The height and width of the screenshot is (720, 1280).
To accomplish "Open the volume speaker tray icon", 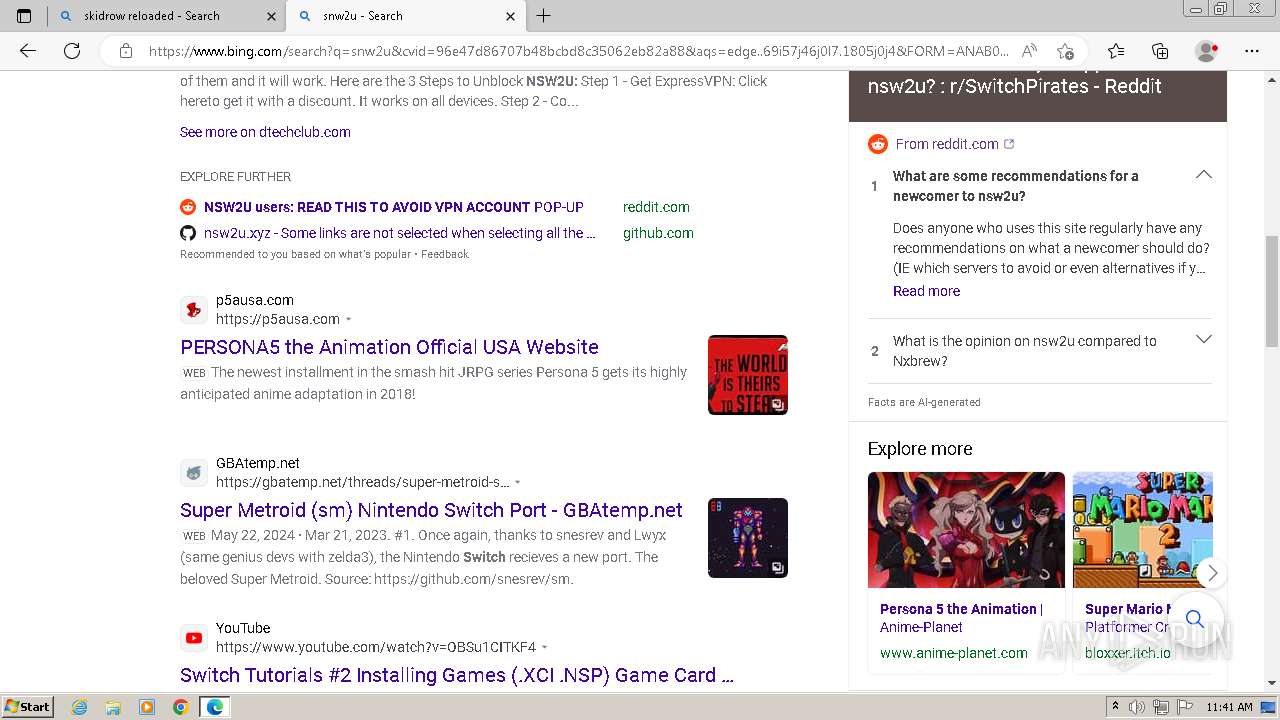I will [1138, 707].
